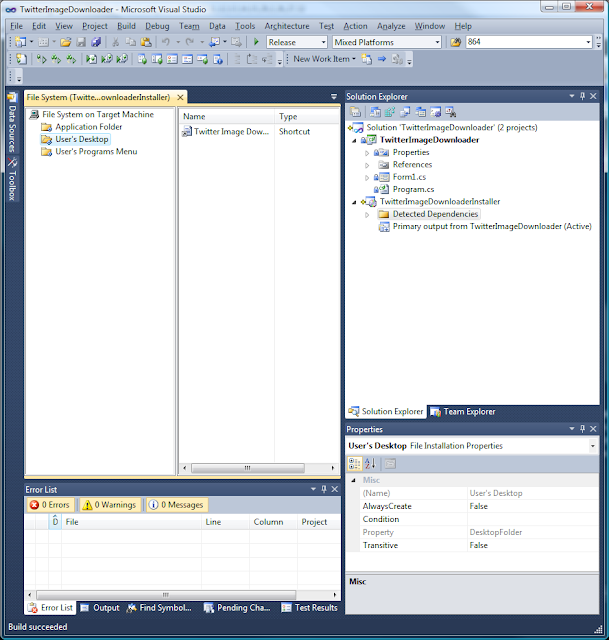Collapse the TwitterImageDownloader project node
Viewport: 609px width, 640px height.
[x=354, y=140]
